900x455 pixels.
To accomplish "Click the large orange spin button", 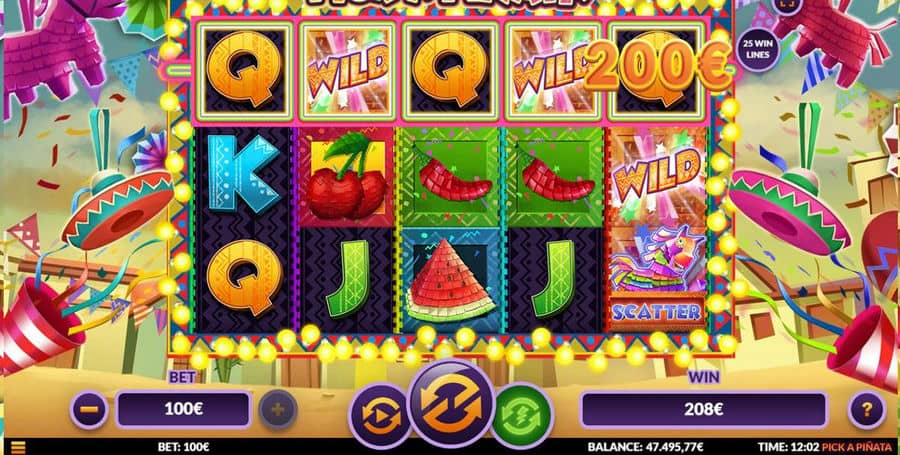I will [451, 403].
